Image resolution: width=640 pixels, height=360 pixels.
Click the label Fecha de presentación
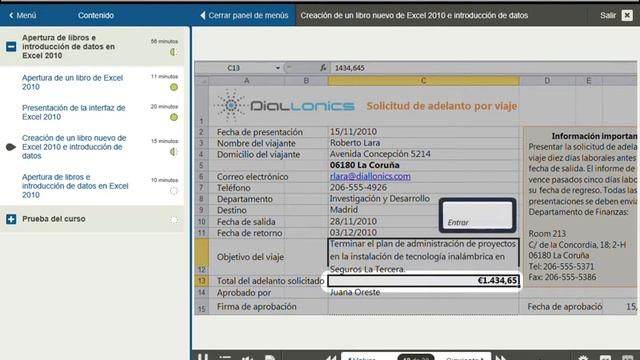tap(260, 132)
